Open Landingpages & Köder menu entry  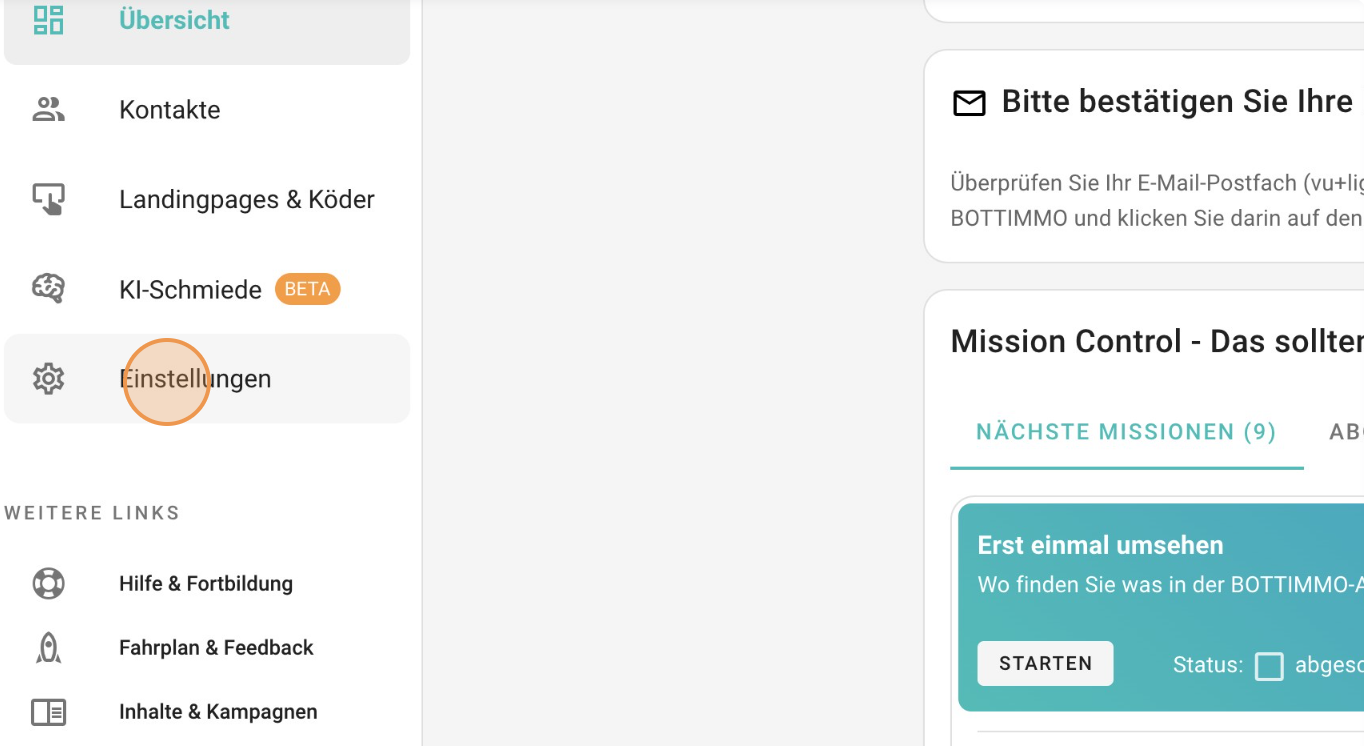click(x=246, y=199)
